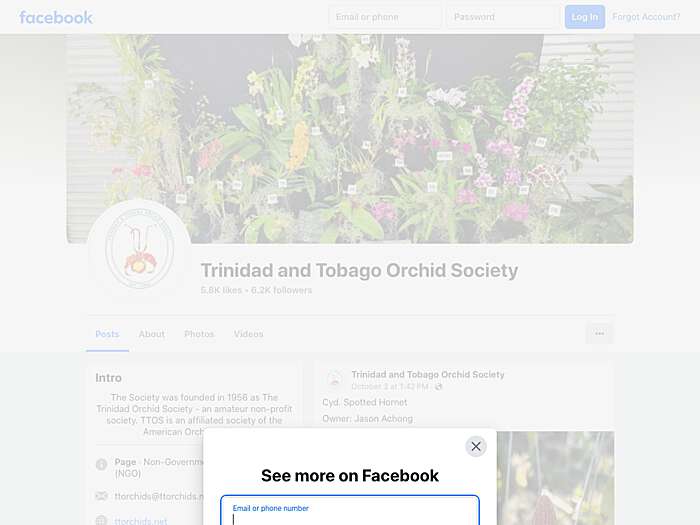700x525 pixels.
Task: Open the ttorchids.net website link
Action: [x=141, y=521]
